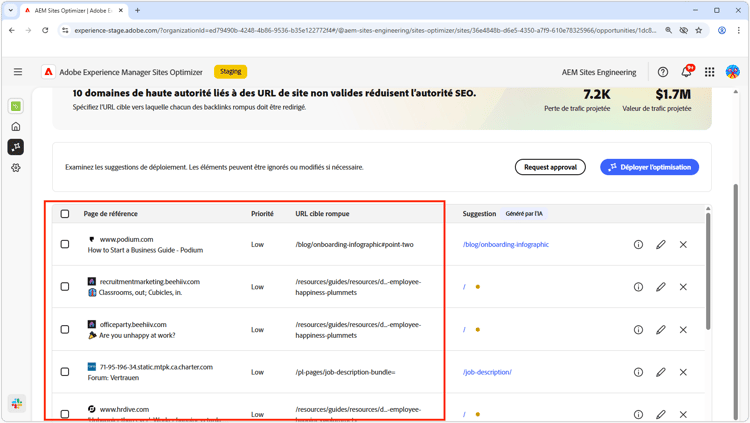Image resolution: width=750 pixels, height=423 pixels.
Task: Click "How to Start a Business Guide - Podium"
Action: coord(145,250)
